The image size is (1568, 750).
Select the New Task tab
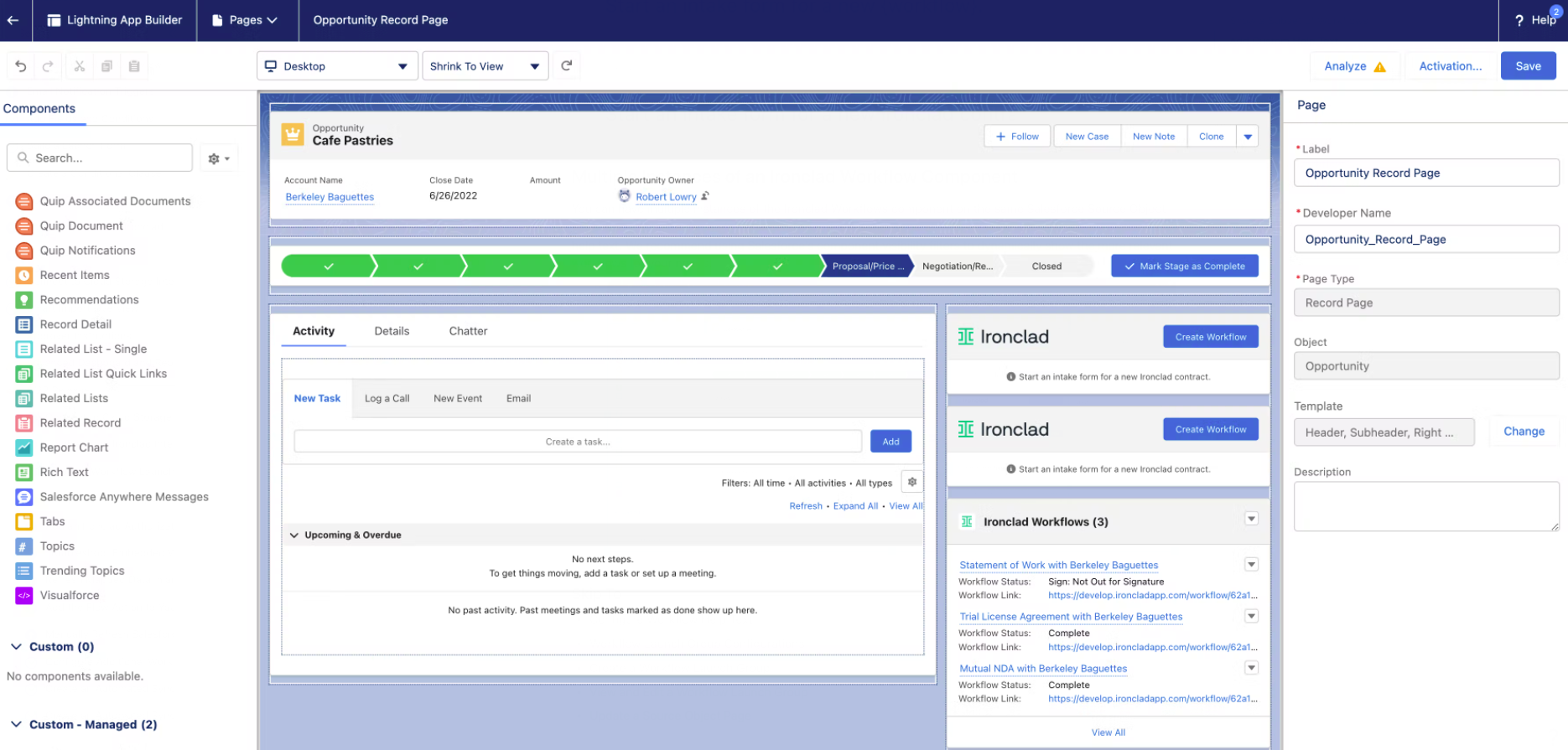point(317,398)
